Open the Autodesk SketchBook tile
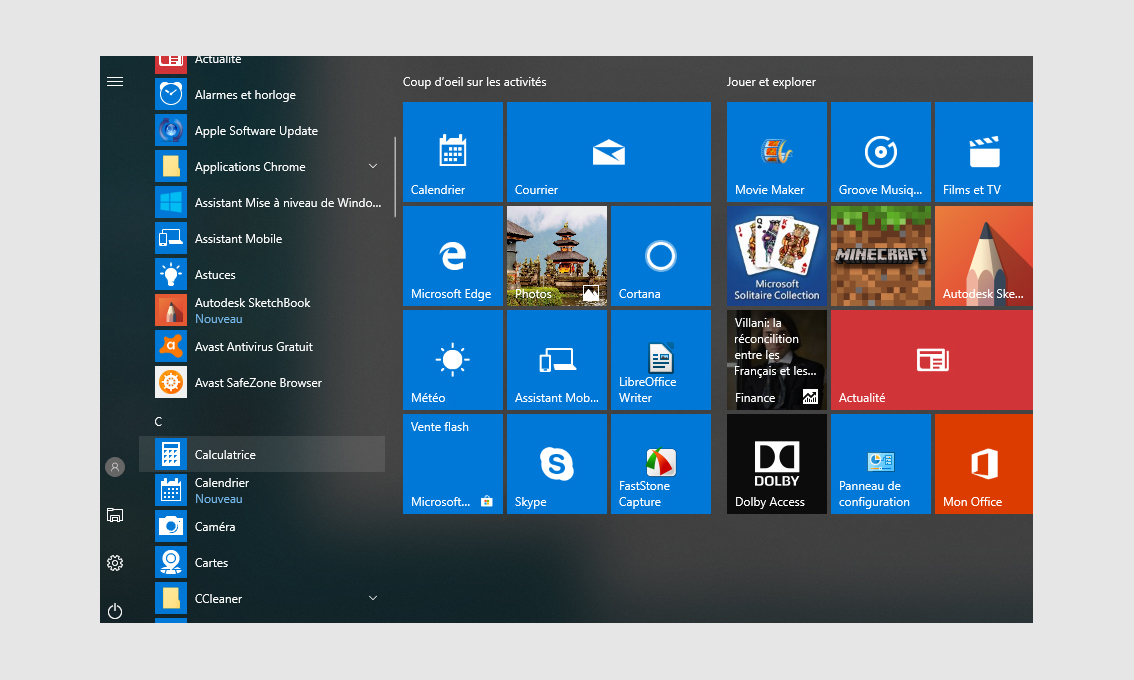The image size is (1134, 680). click(x=984, y=256)
